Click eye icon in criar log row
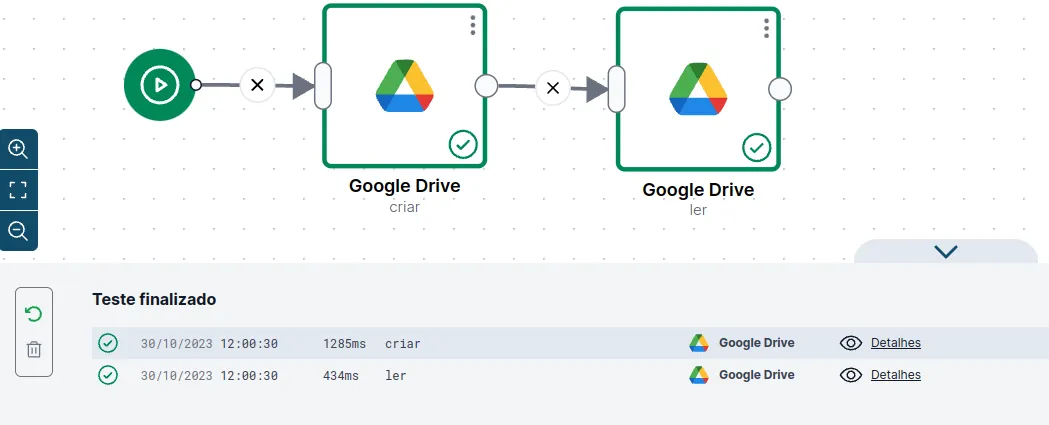Image resolution: width=1049 pixels, height=425 pixels. tap(850, 343)
